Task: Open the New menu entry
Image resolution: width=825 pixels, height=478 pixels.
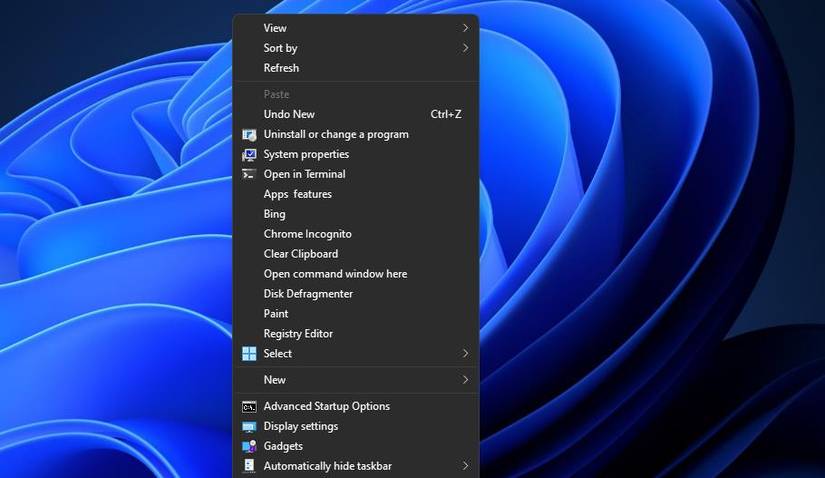Action: click(x=356, y=380)
